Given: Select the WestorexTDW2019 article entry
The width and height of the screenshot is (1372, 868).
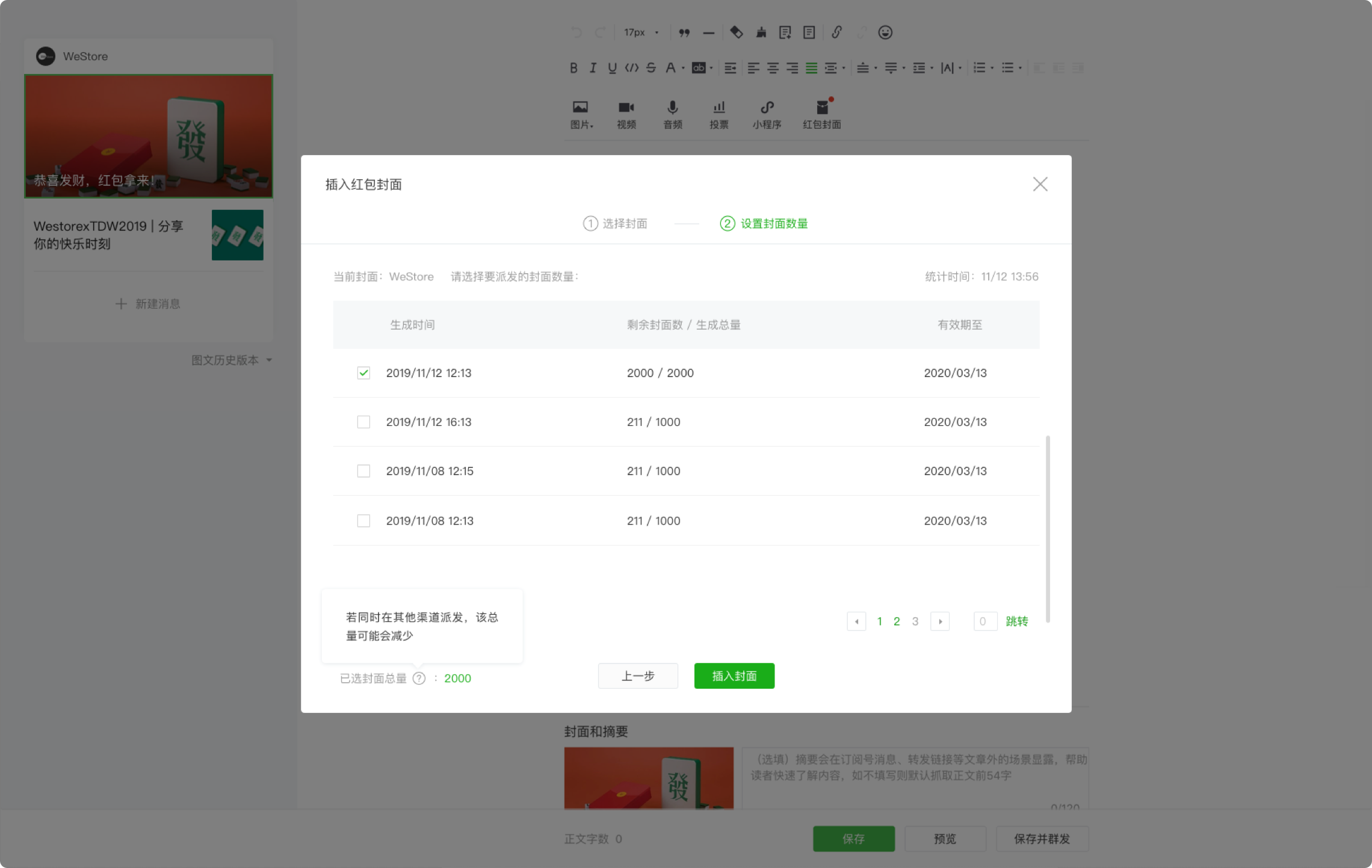Looking at the screenshot, I should pos(149,235).
